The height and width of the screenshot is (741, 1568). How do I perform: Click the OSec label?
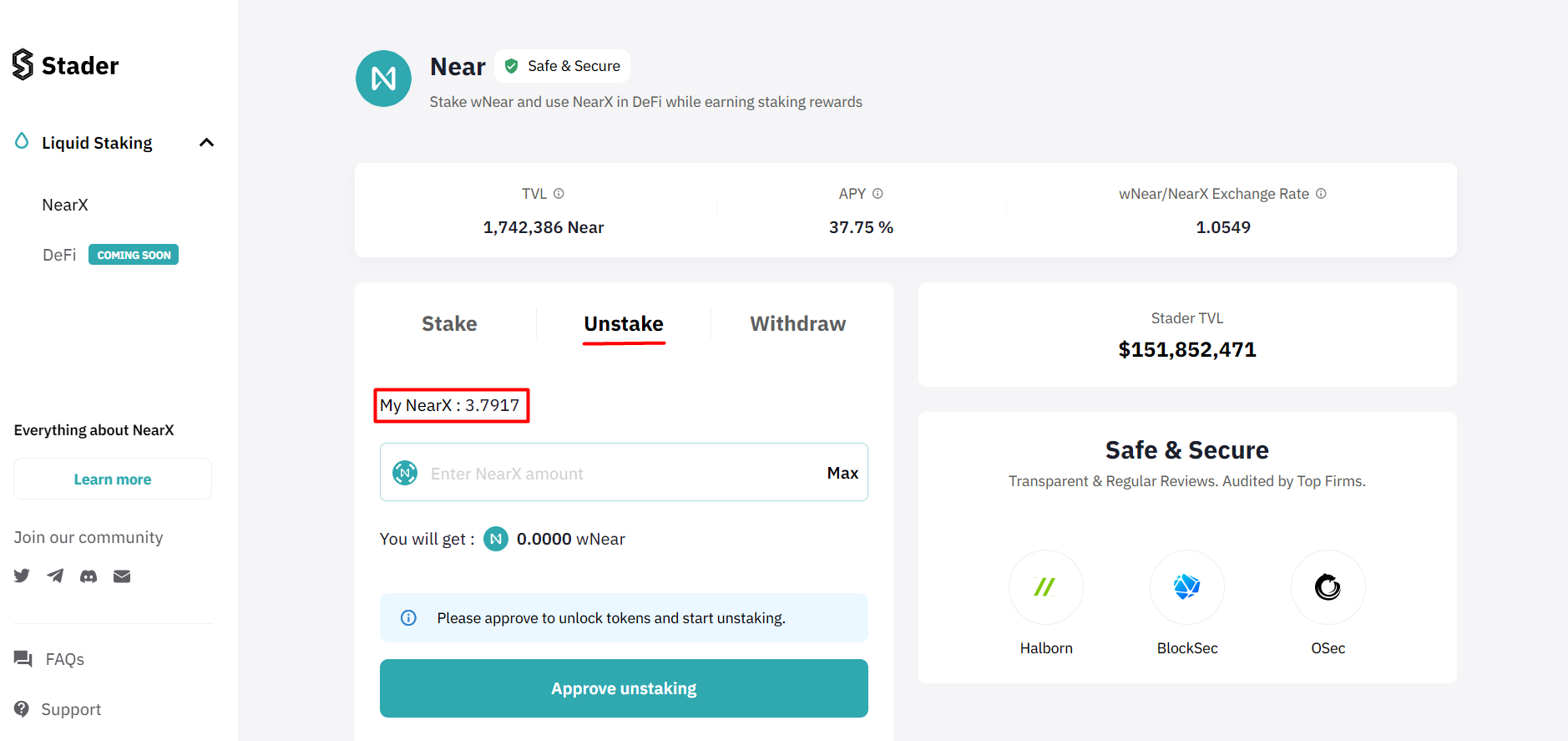pyautogui.click(x=1328, y=648)
